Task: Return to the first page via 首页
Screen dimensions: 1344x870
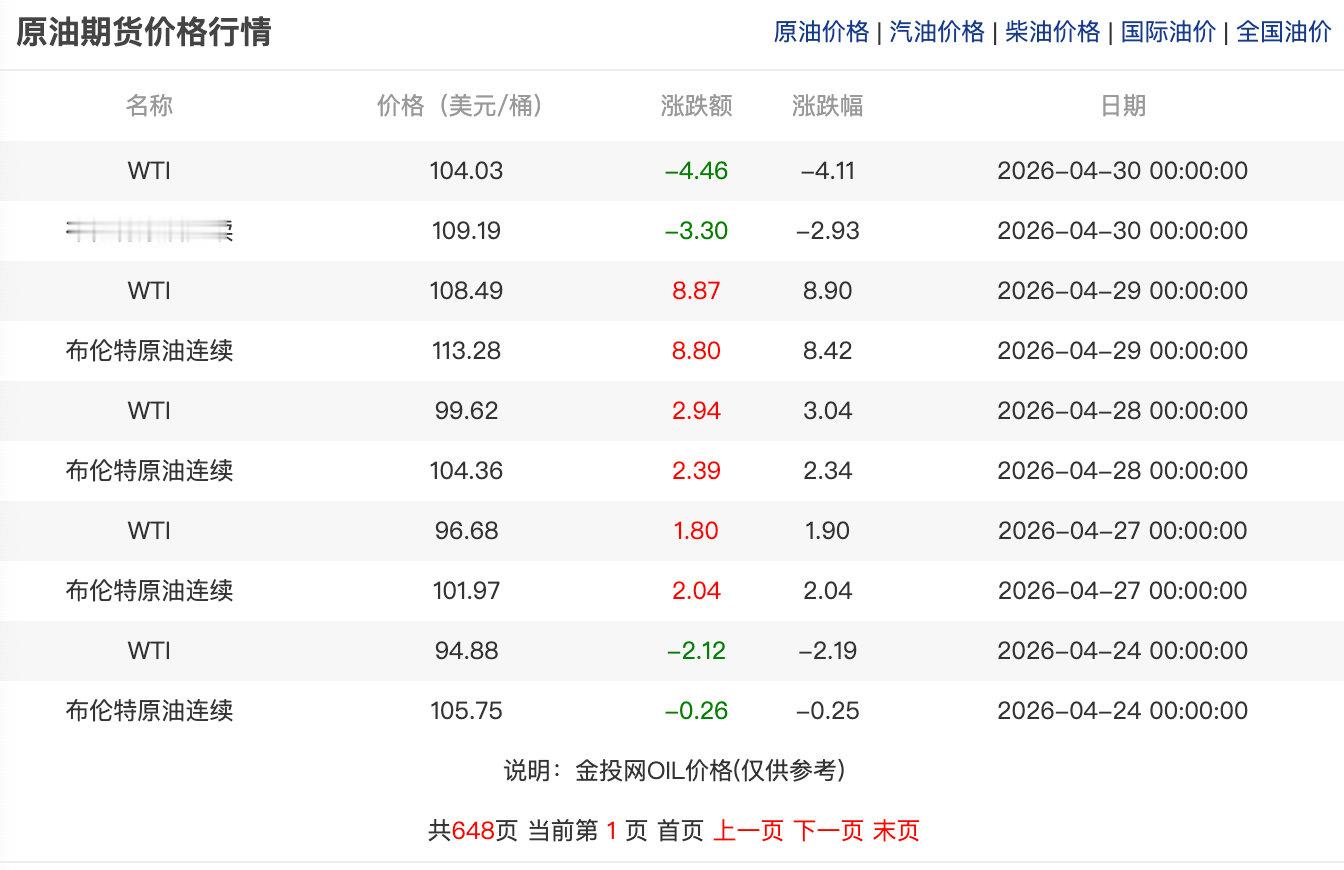Action: click(684, 831)
